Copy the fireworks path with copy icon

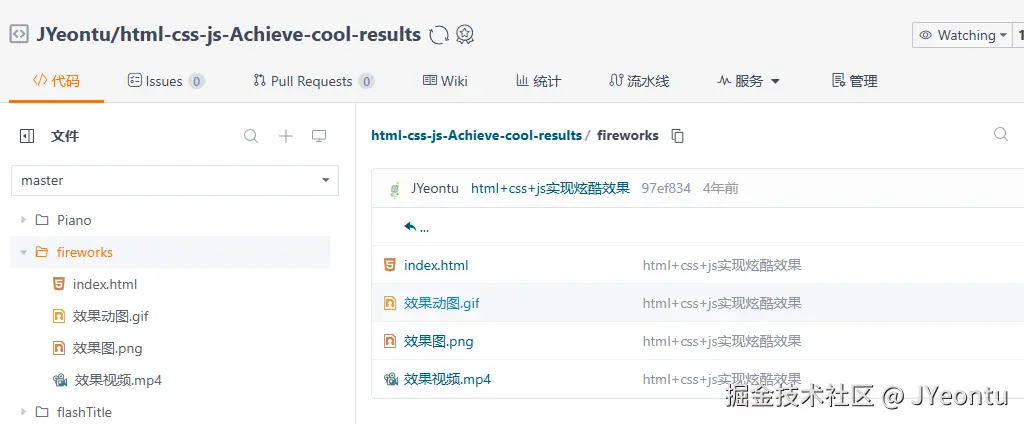[677, 136]
